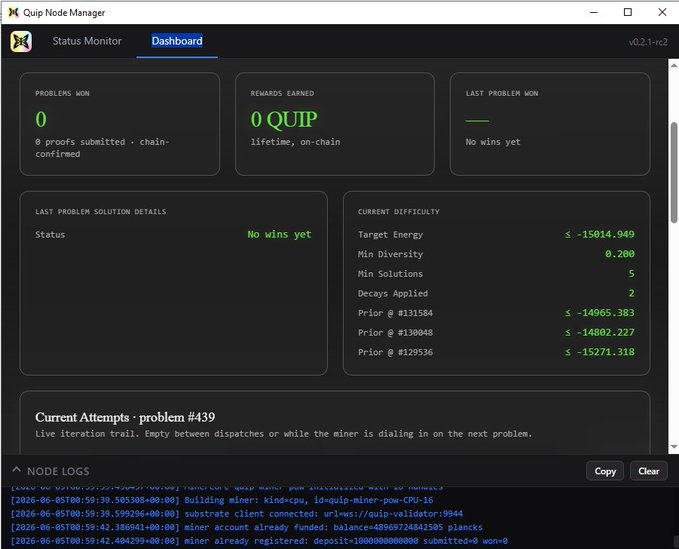Maximize the Quip Node Manager window

[x=627, y=12]
